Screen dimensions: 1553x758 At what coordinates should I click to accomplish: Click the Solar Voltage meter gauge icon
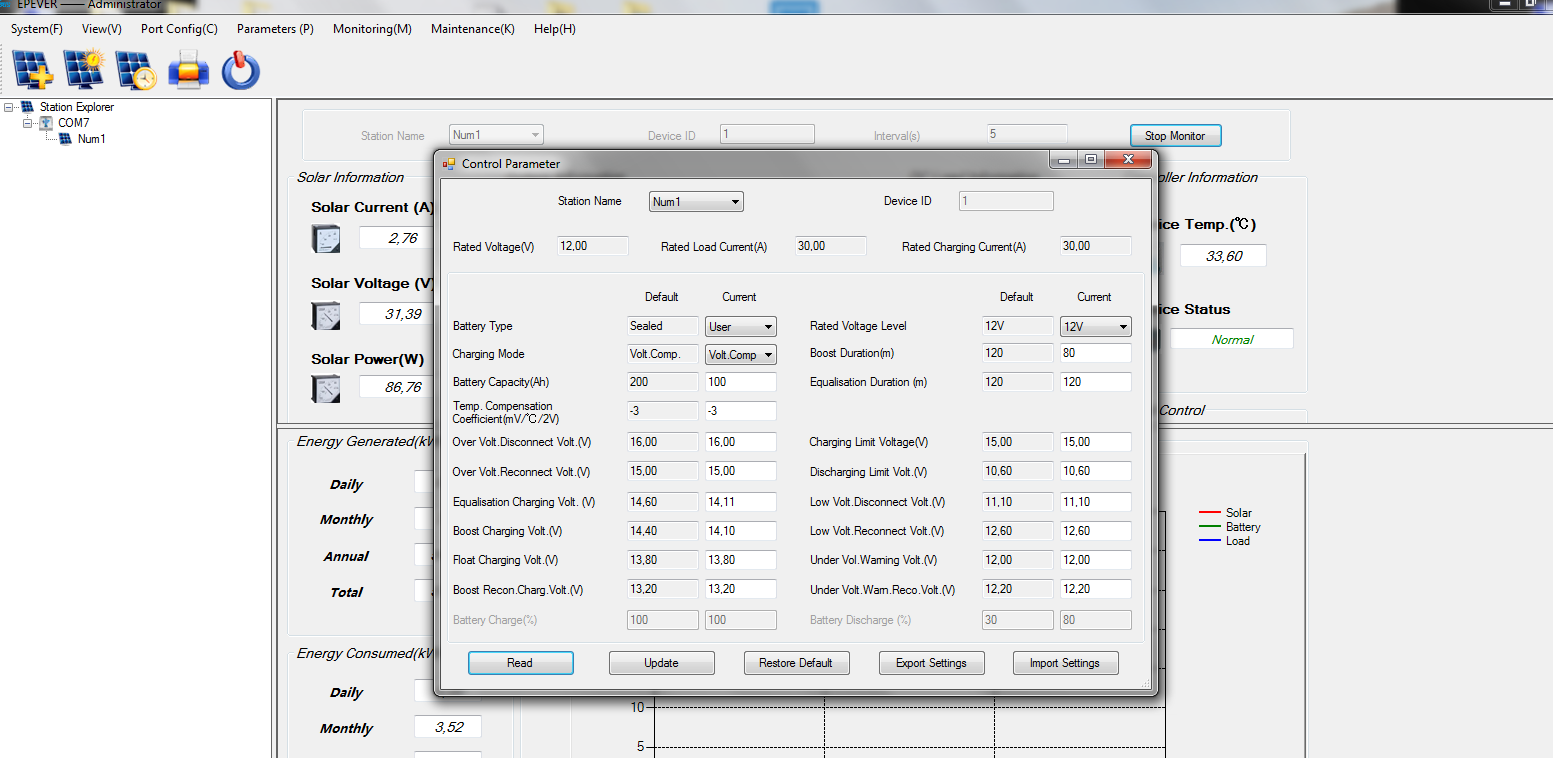(x=326, y=315)
